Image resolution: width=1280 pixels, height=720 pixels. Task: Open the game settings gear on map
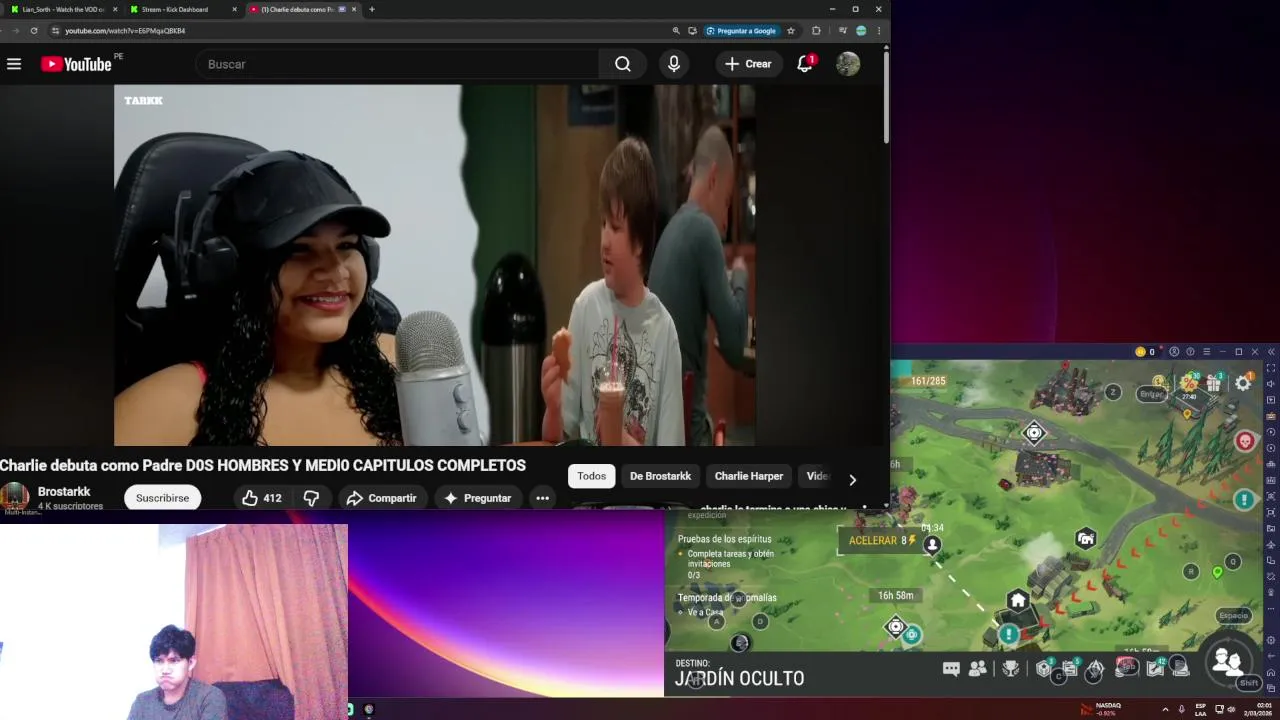point(1243,383)
